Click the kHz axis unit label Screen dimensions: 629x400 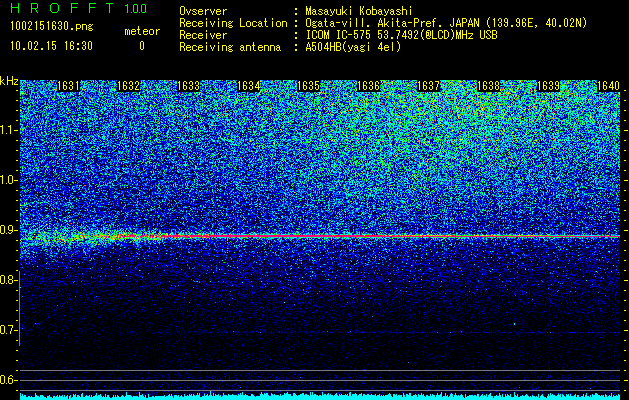click(9, 81)
